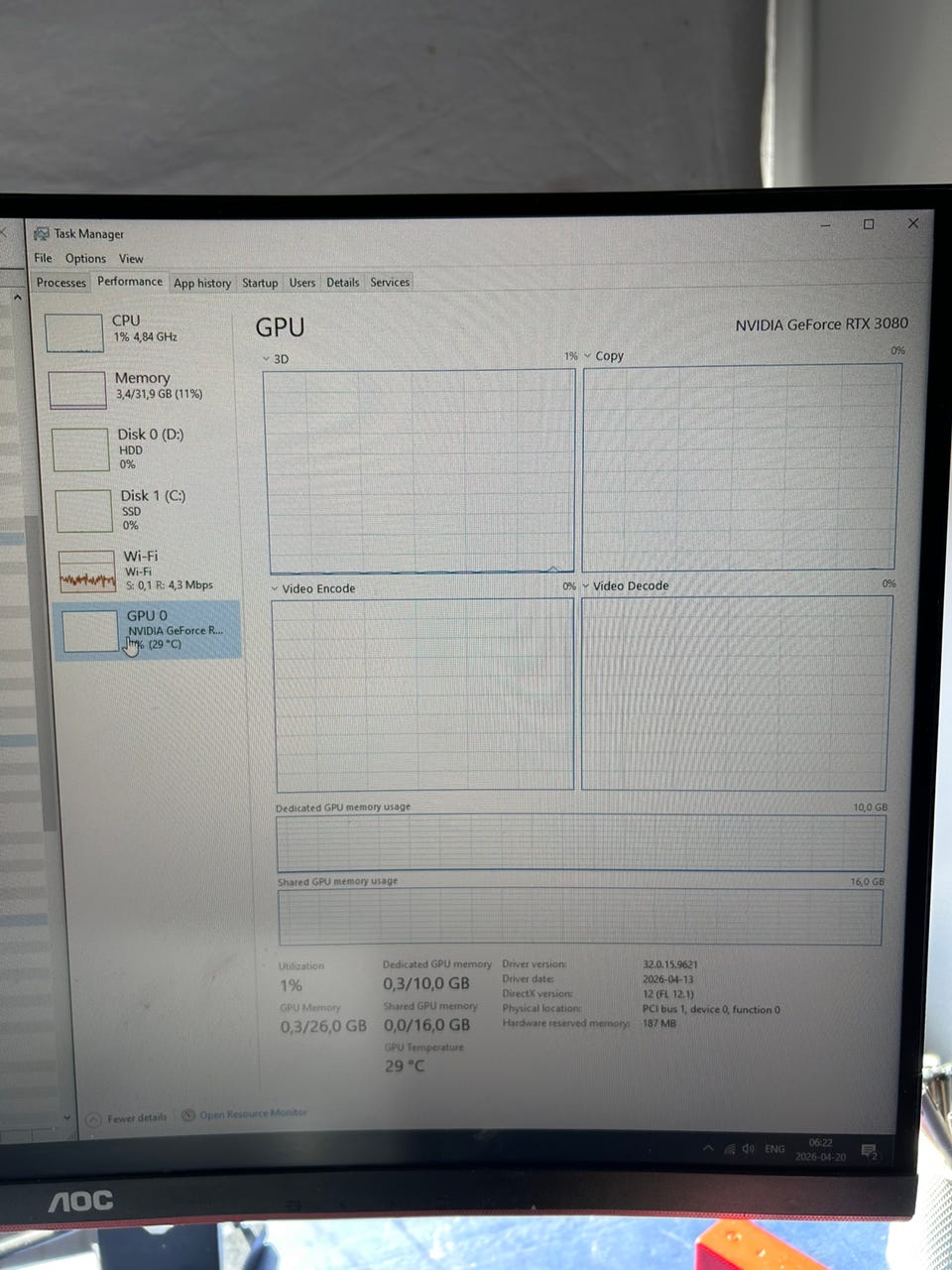The image size is (952, 1270).
Task: Click the sidebar scroll down arrow
Action: [x=66, y=1117]
